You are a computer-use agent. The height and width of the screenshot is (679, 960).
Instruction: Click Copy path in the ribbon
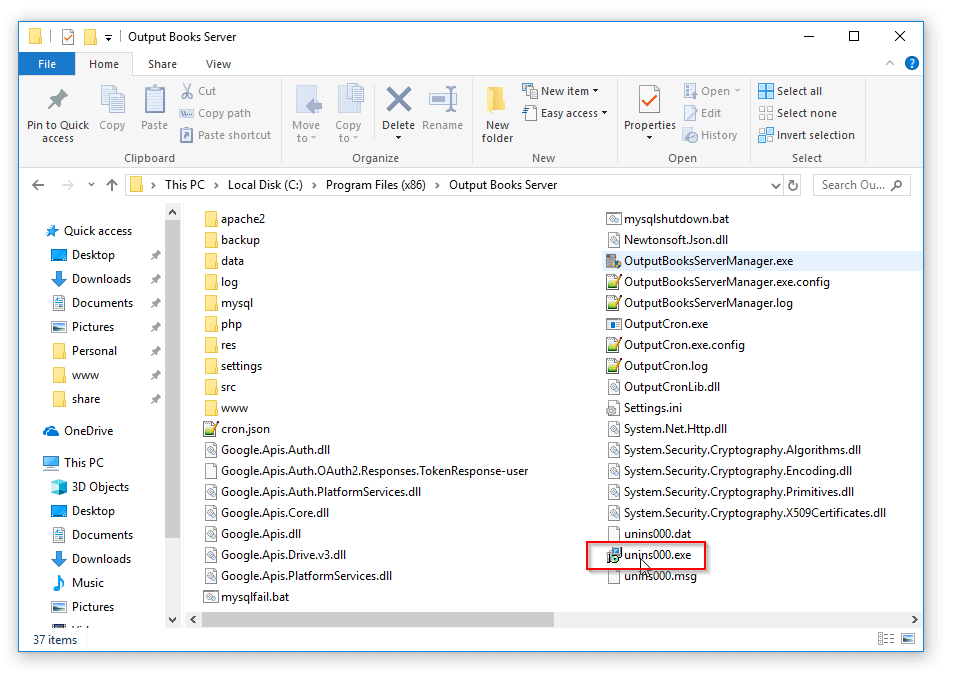tap(216, 113)
